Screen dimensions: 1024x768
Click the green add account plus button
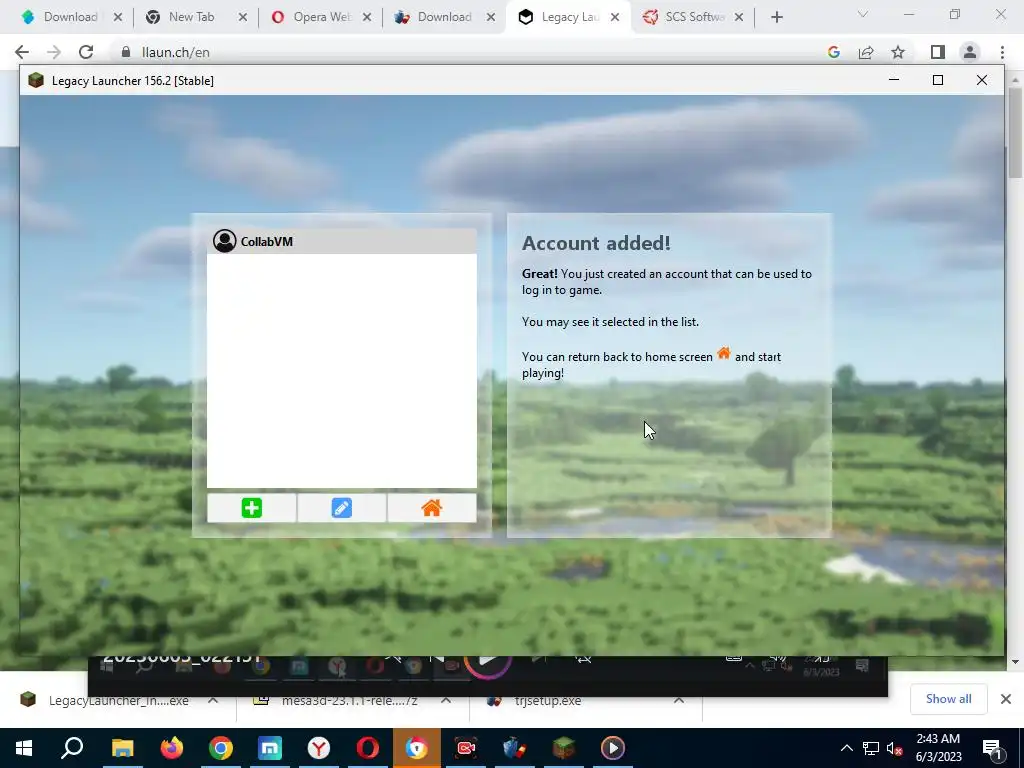(x=251, y=508)
